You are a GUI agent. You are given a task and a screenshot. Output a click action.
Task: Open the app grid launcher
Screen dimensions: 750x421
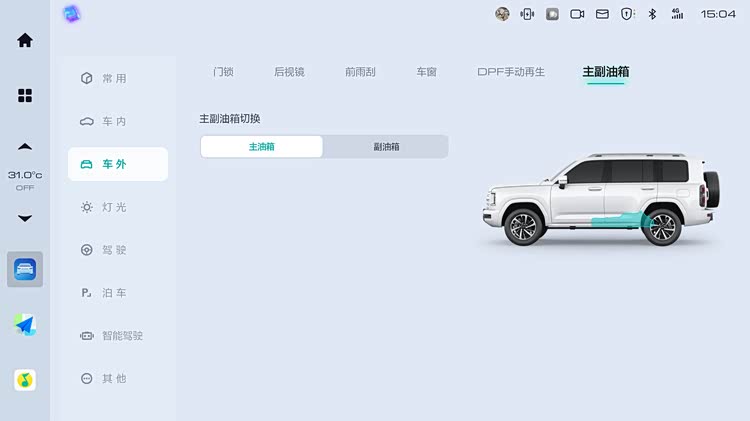tap(25, 95)
